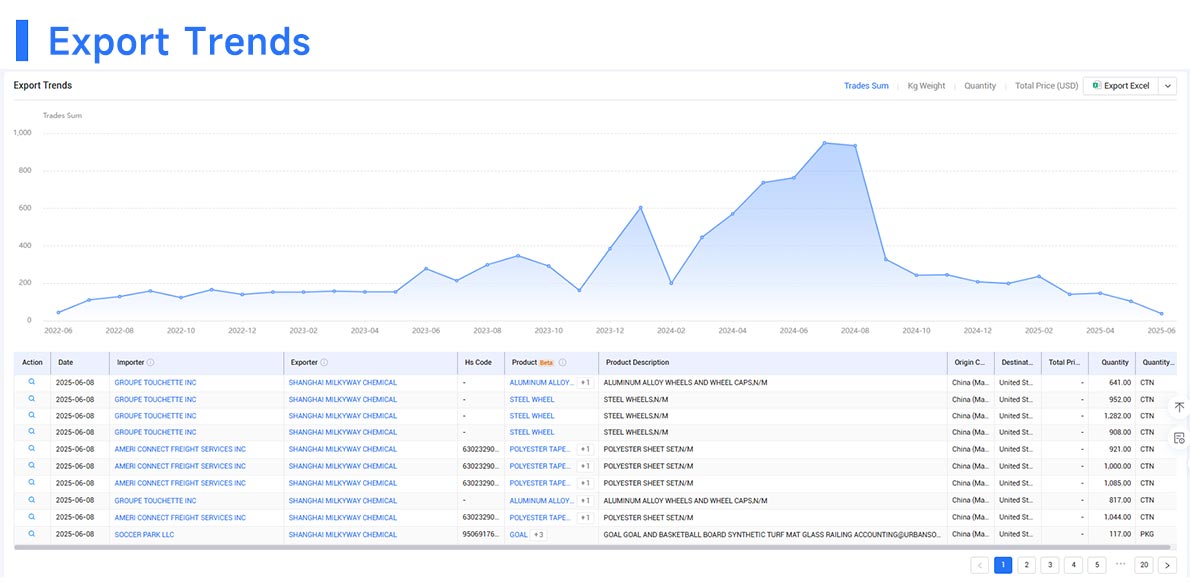Open SOCCER PARK LLC importer link

(144, 534)
